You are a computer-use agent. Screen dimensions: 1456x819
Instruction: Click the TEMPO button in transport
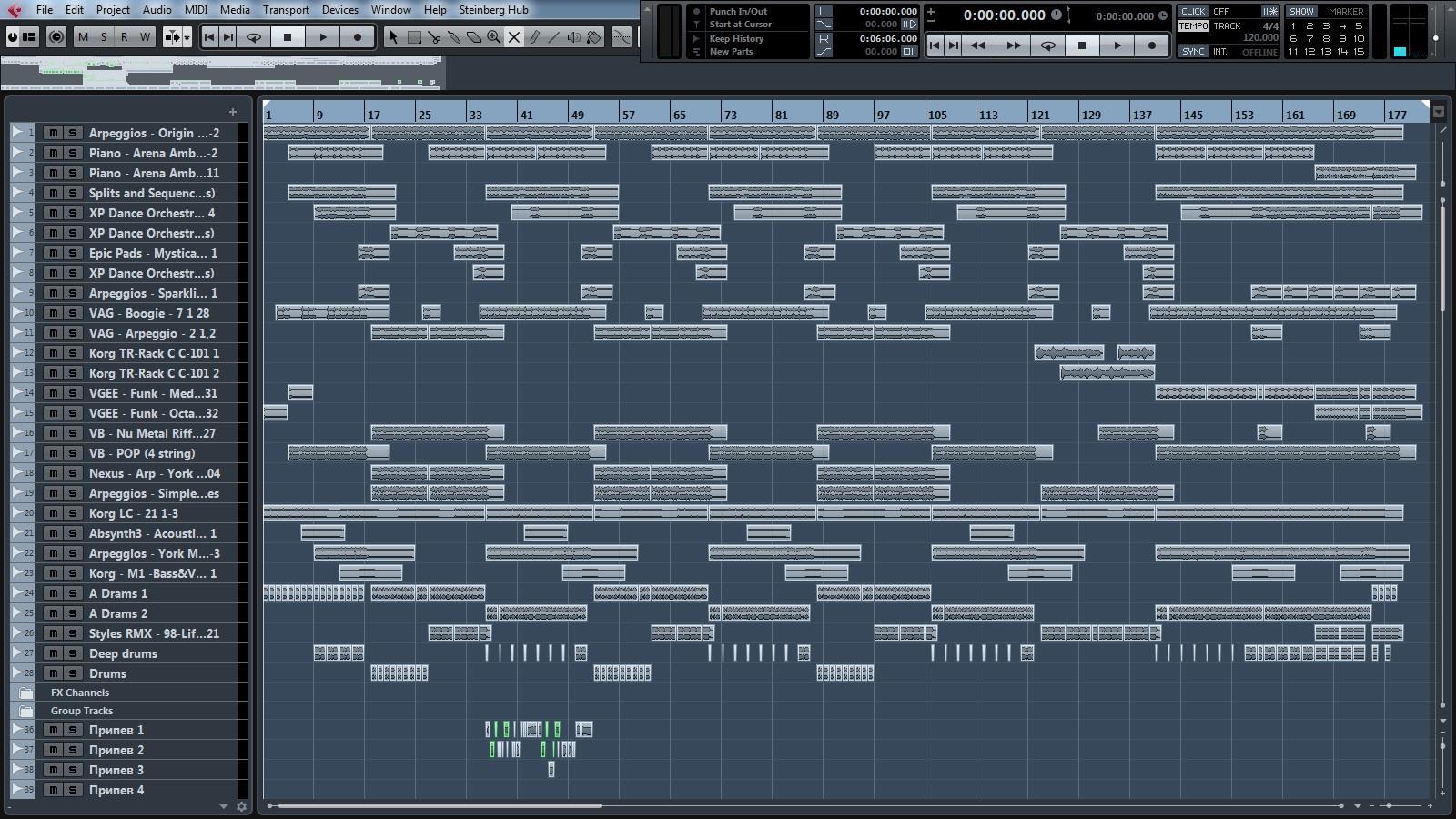click(x=1193, y=26)
